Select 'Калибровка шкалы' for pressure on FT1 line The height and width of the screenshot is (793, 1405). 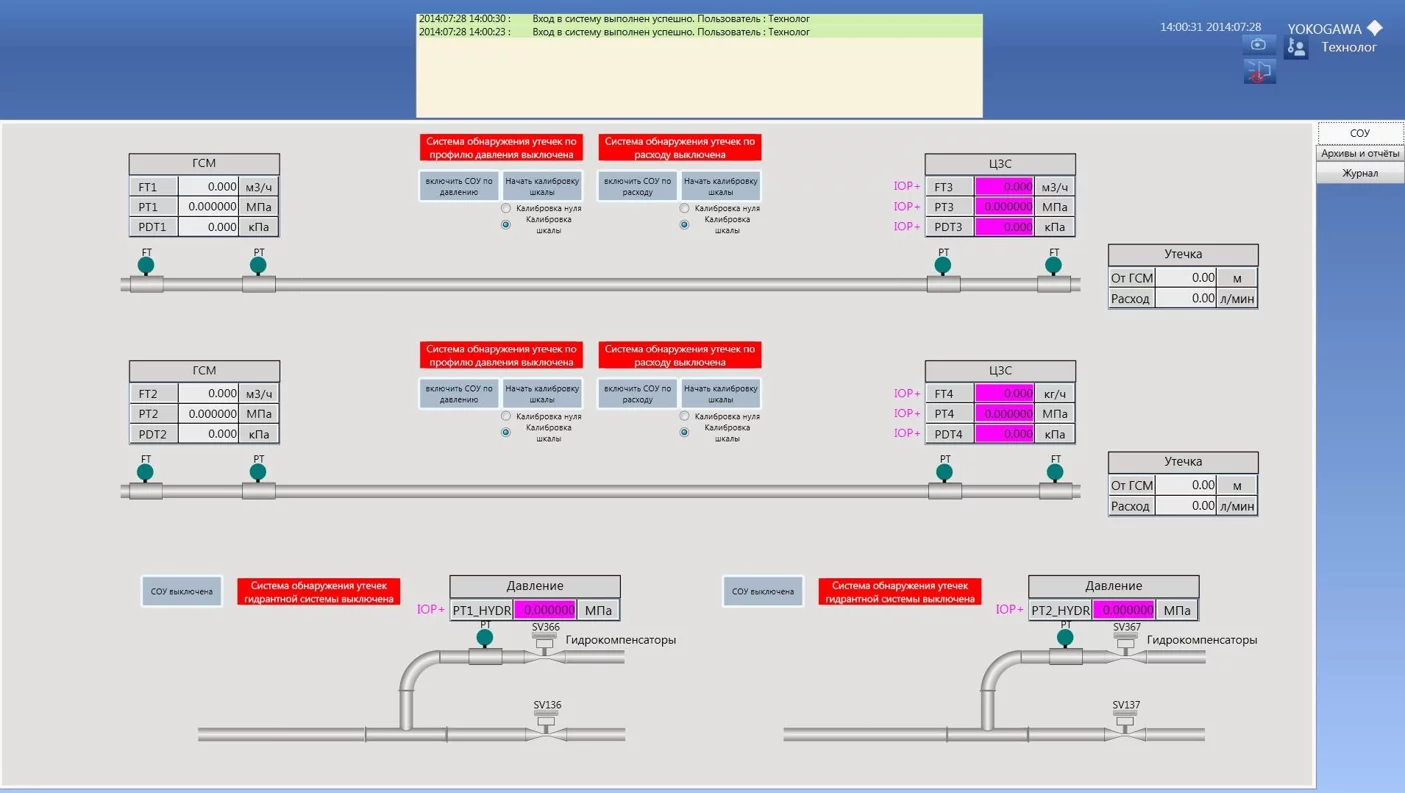[x=506, y=224]
